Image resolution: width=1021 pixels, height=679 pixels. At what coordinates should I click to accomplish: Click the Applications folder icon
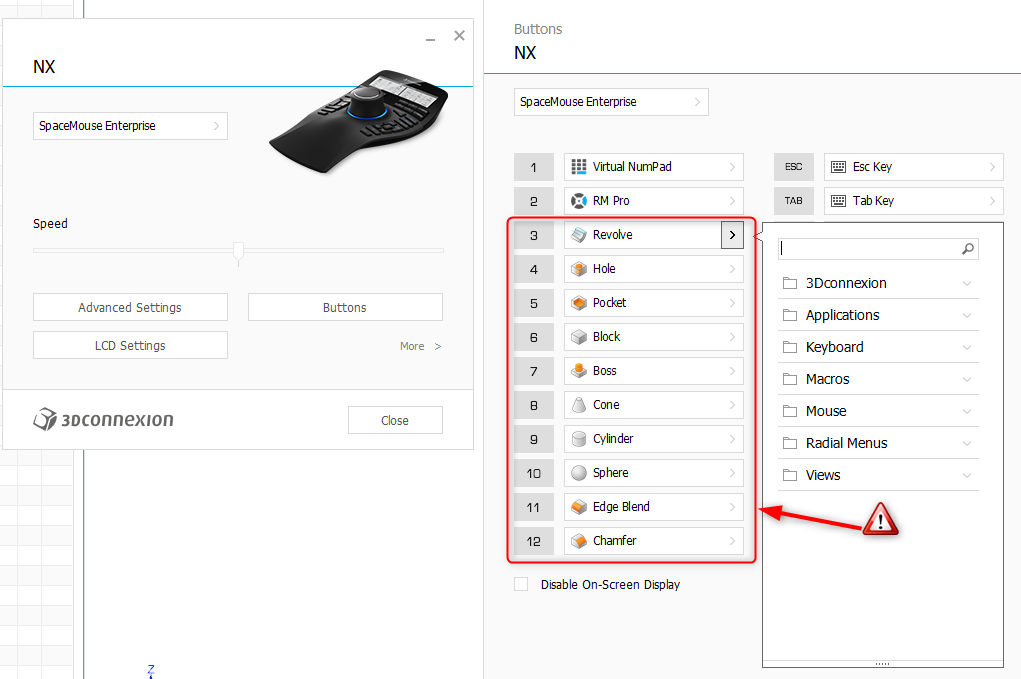tap(790, 315)
